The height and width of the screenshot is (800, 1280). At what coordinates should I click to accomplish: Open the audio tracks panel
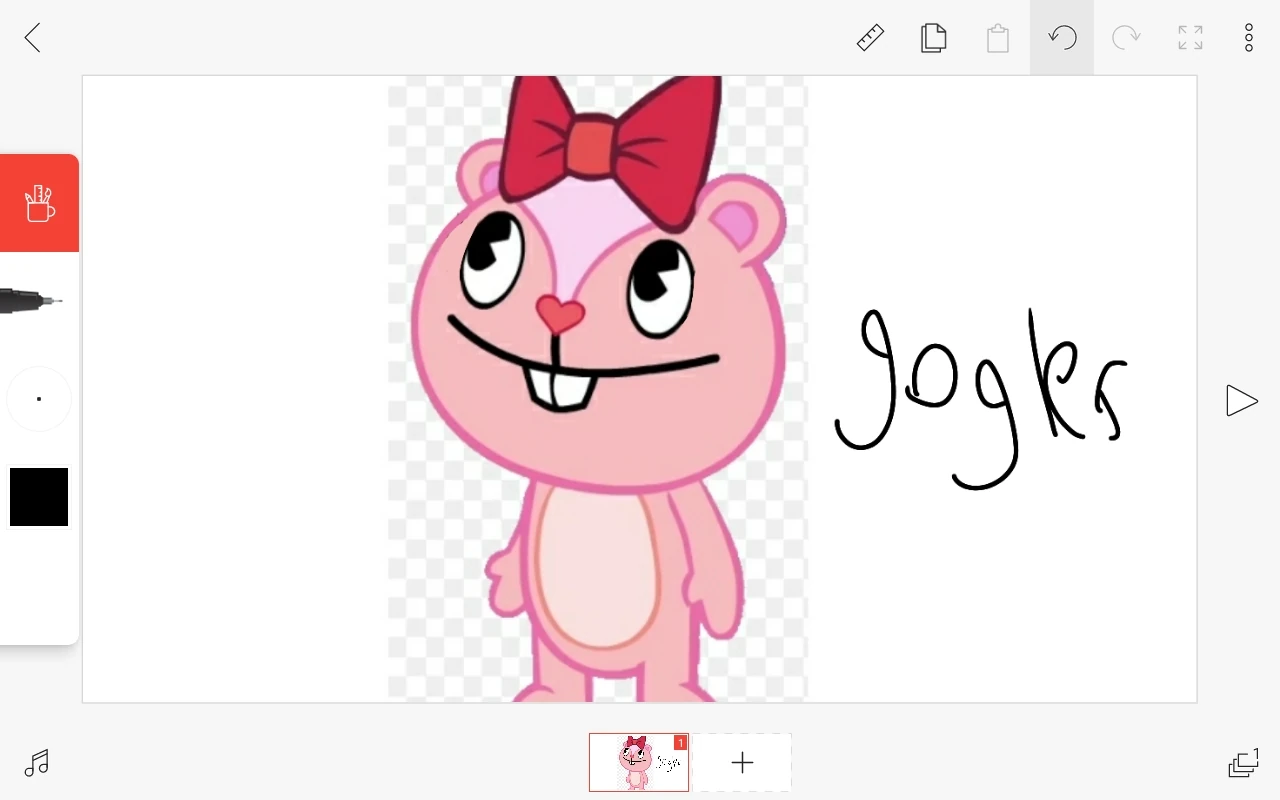36,763
